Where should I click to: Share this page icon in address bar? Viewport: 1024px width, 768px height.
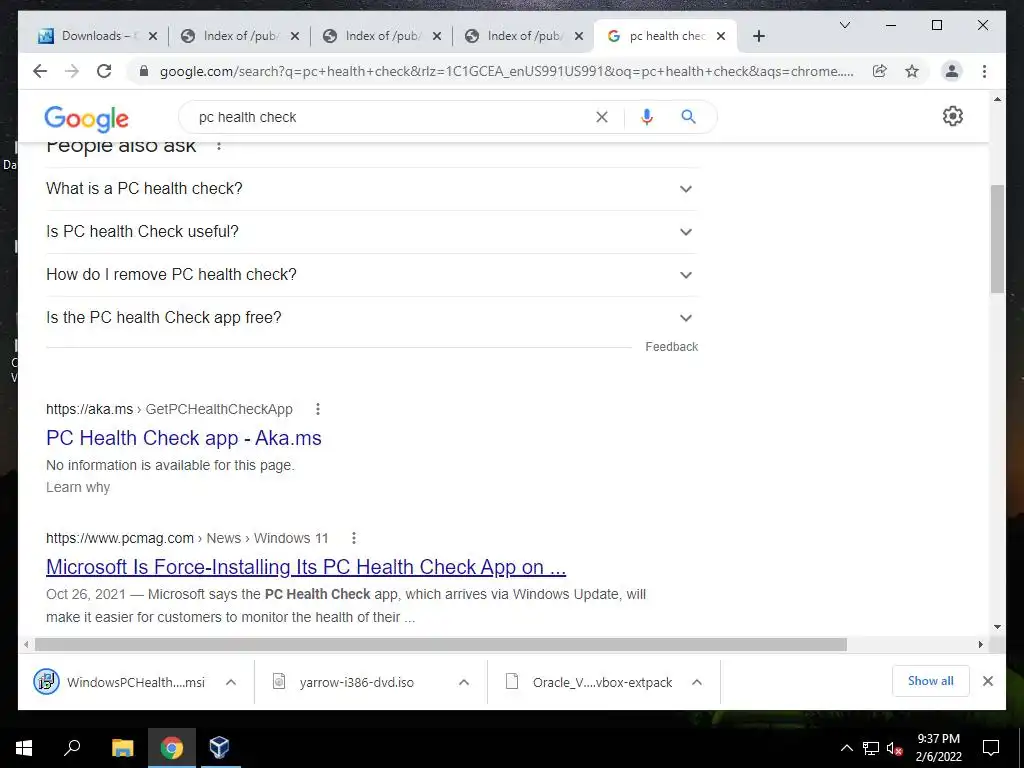(880, 71)
